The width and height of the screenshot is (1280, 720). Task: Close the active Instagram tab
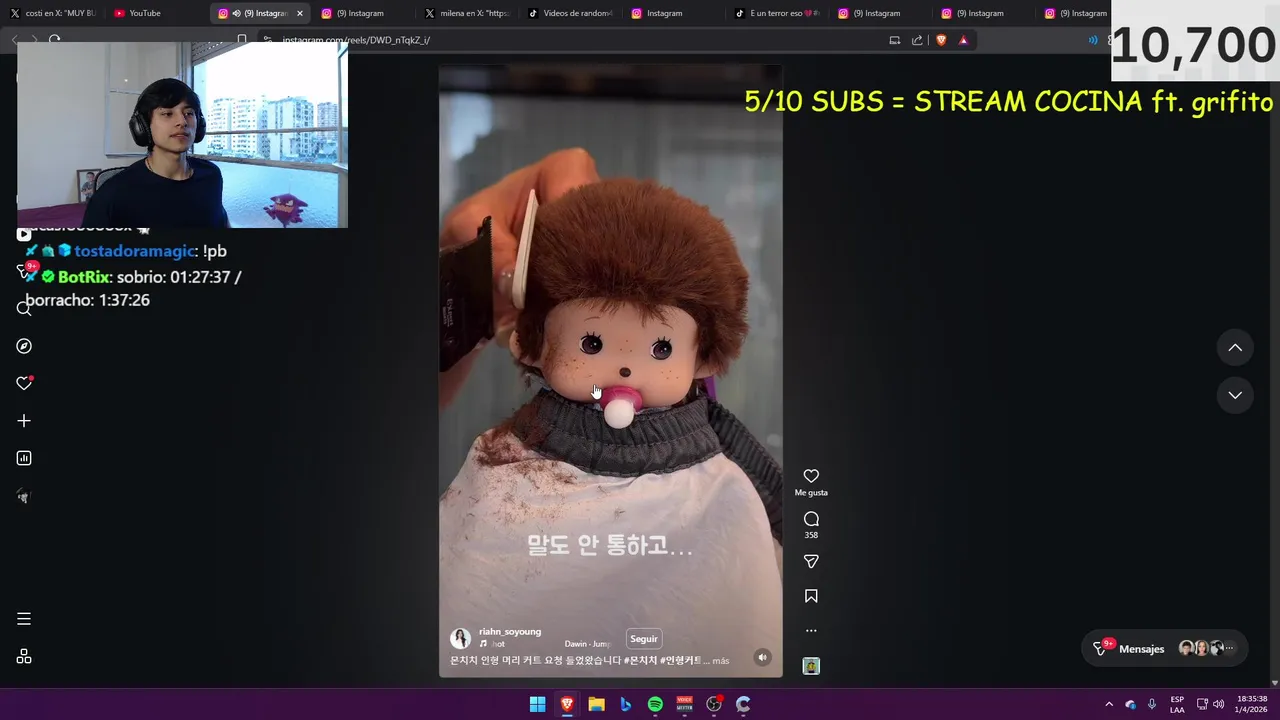tap(299, 13)
